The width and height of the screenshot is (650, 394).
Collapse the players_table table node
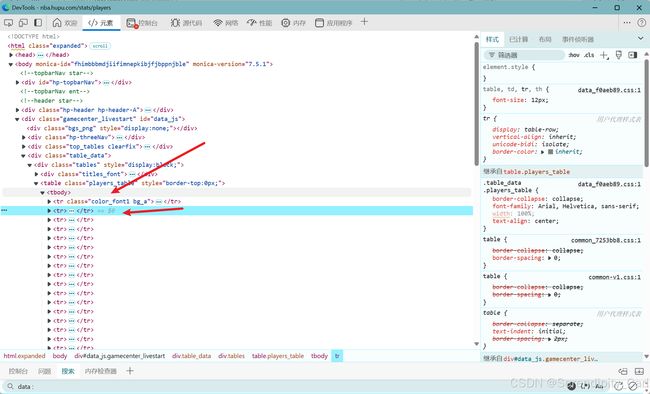click(x=36, y=183)
